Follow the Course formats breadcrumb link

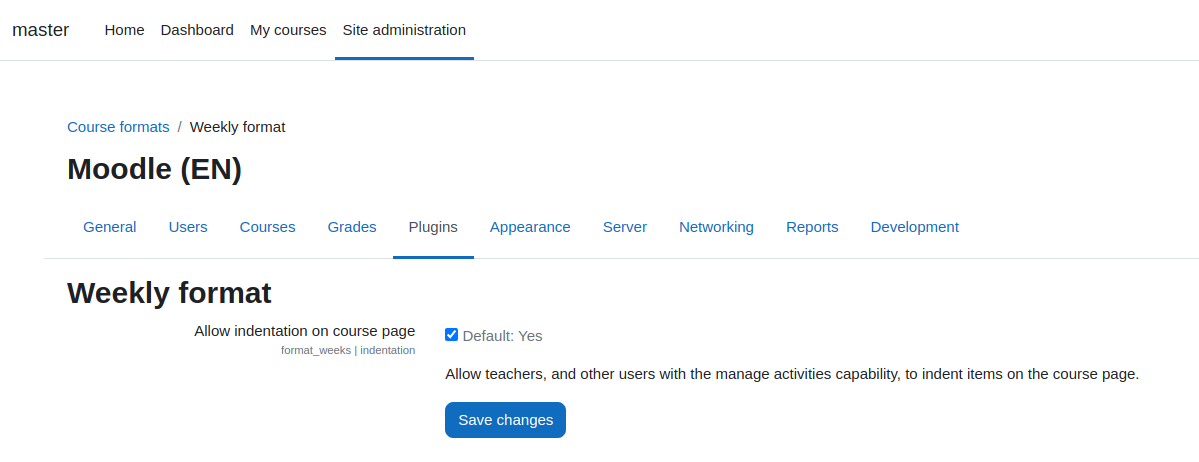119,127
